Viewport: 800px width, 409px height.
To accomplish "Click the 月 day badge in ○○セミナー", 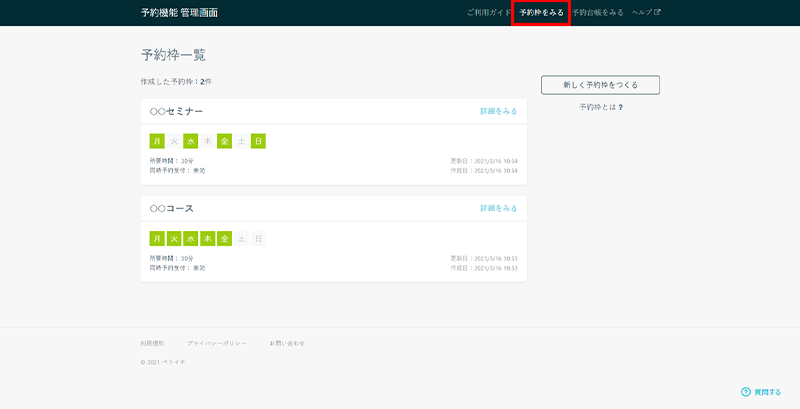I will pyautogui.click(x=156, y=141).
